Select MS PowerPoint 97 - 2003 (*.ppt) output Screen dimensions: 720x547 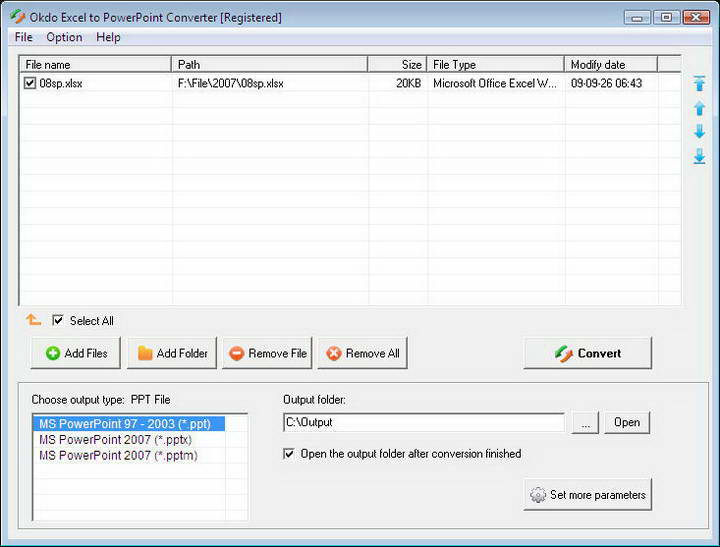coord(129,423)
